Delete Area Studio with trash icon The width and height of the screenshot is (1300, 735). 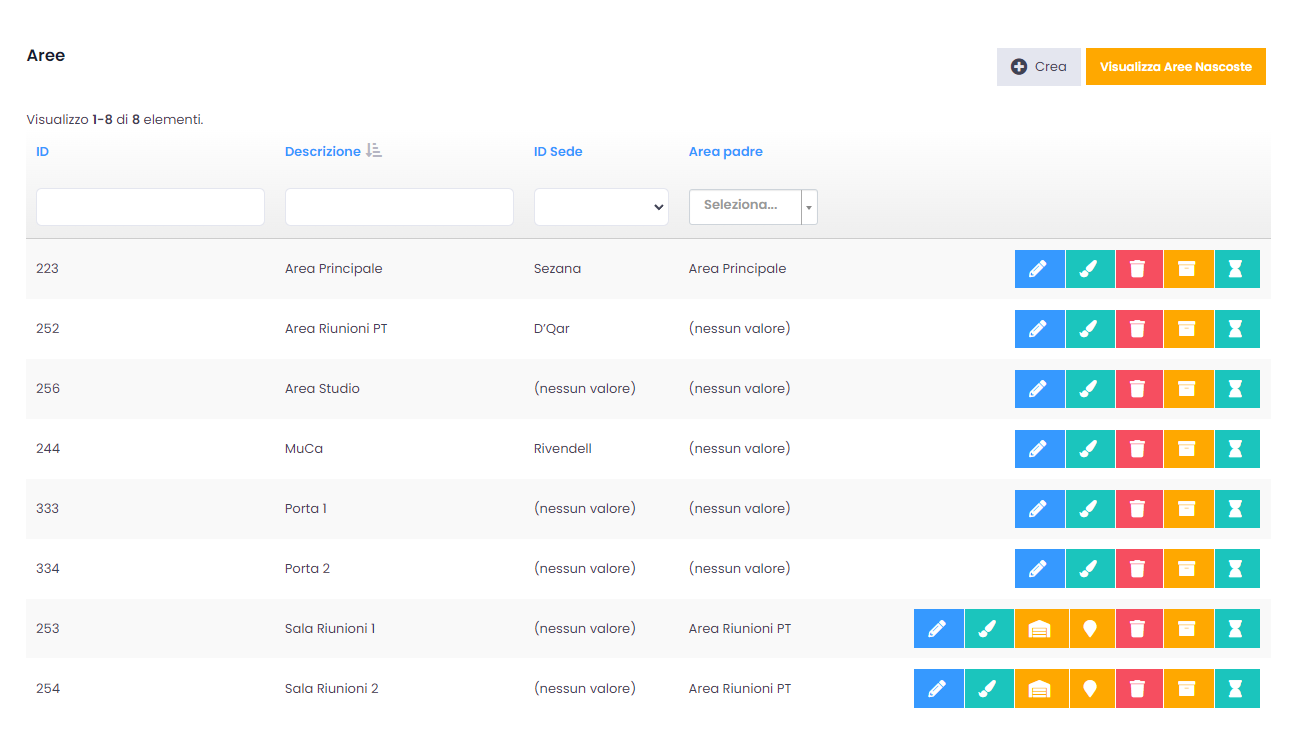[1138, 389]
